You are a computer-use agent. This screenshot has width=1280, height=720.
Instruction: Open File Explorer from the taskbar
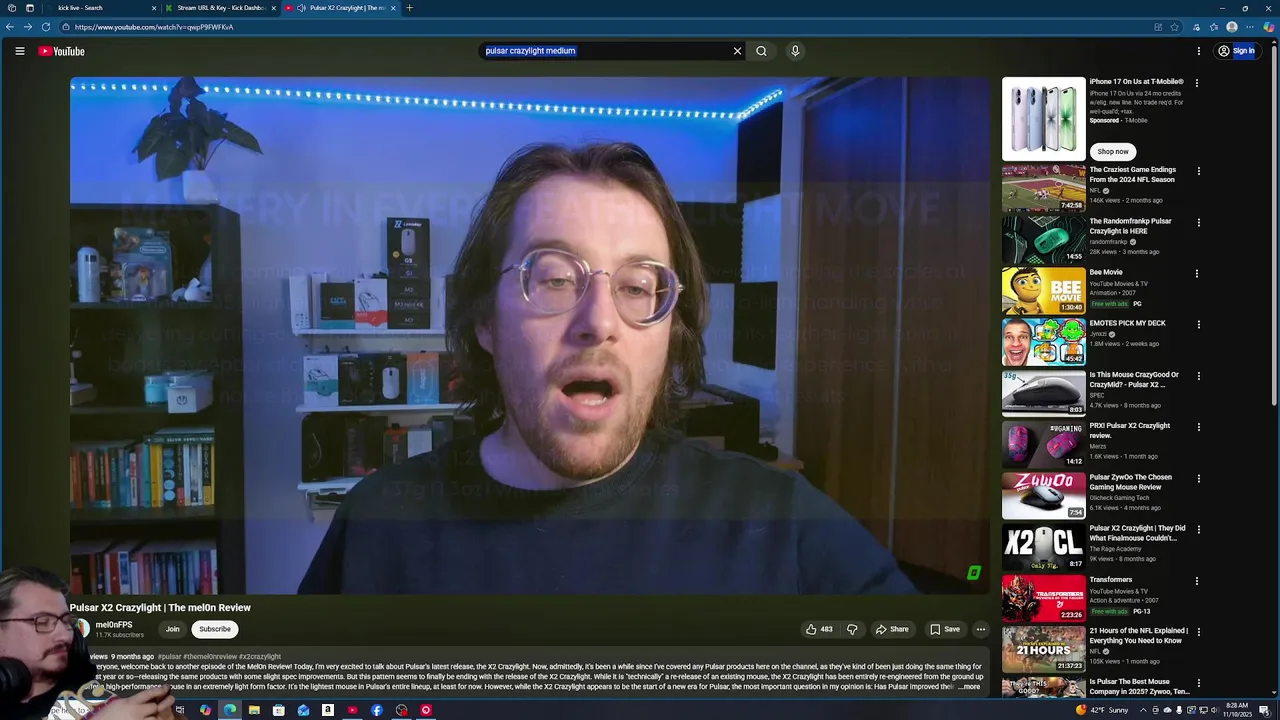tap(254, 710)
